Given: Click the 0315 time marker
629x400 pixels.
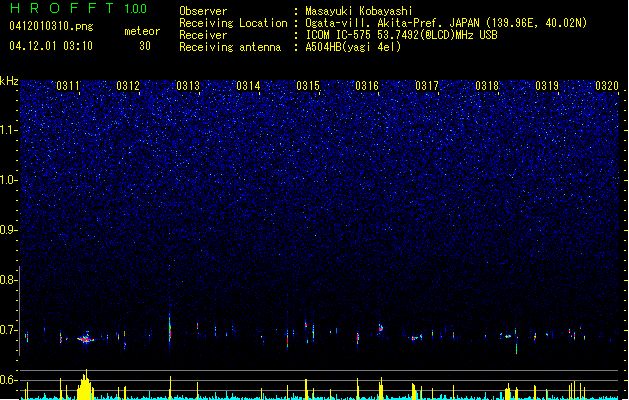Looking at the screenshot, I should [x=308, y=86].
